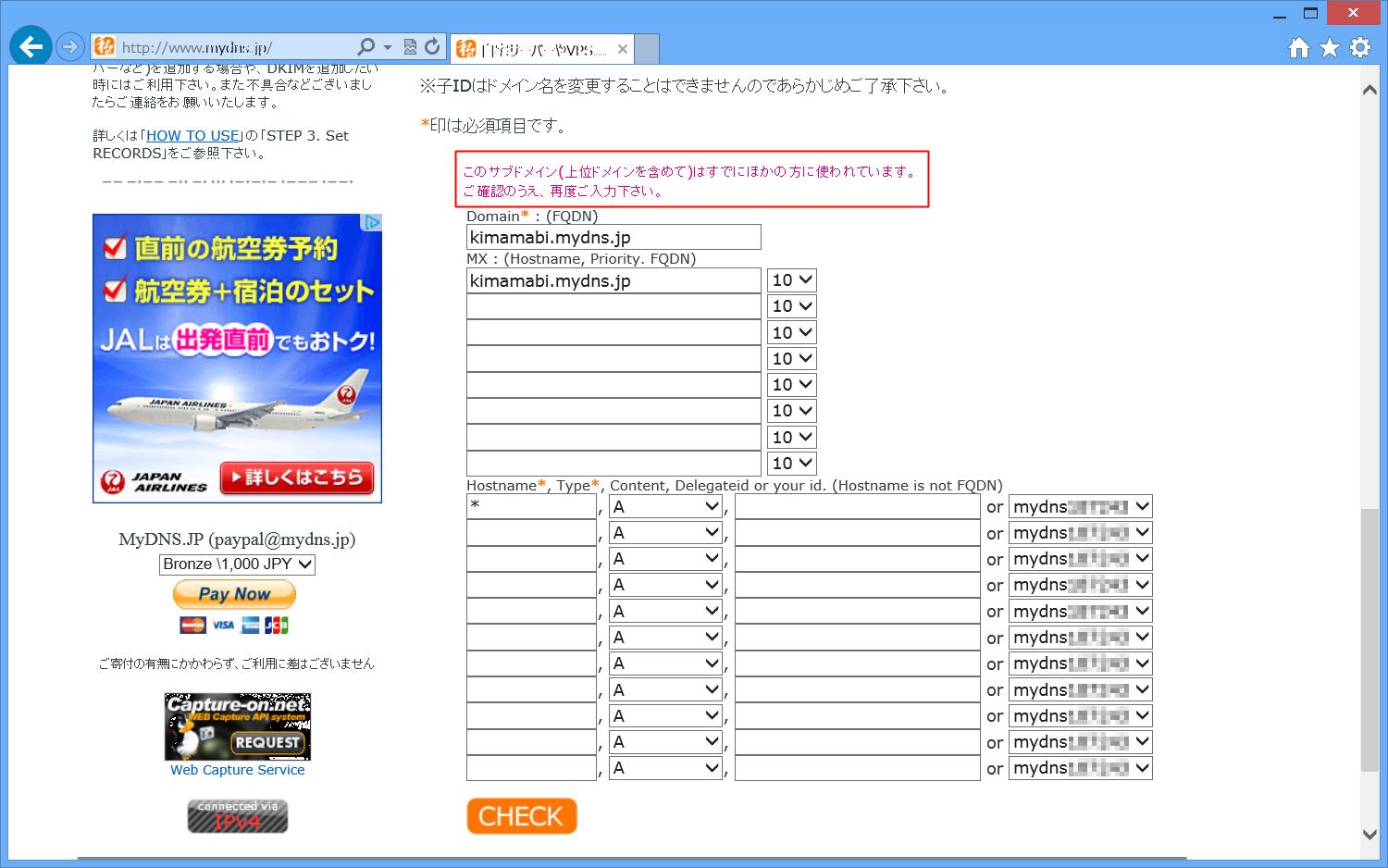Open favorites with the star icon
The height and width of the screenshot is (868, 1388).
point(1329,46)
